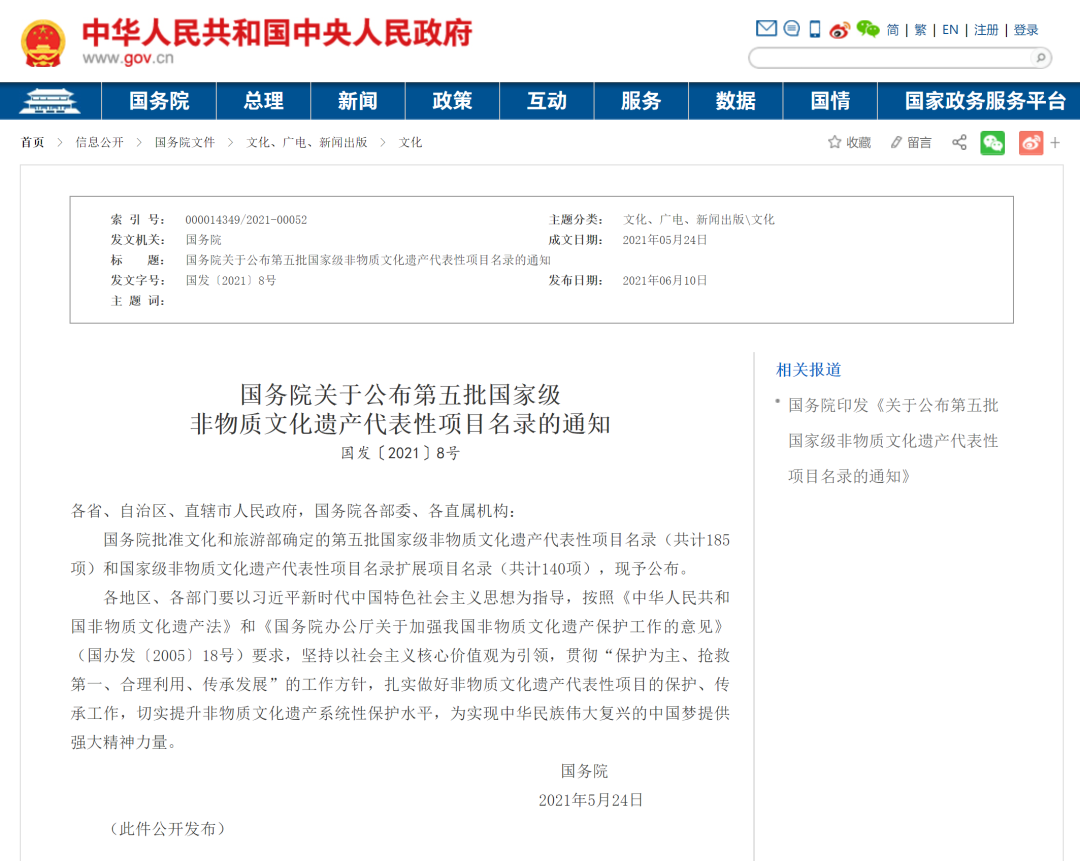1080x861 pixels.
Task: Click the Weibo icon in top header
Action: point(839,29)
